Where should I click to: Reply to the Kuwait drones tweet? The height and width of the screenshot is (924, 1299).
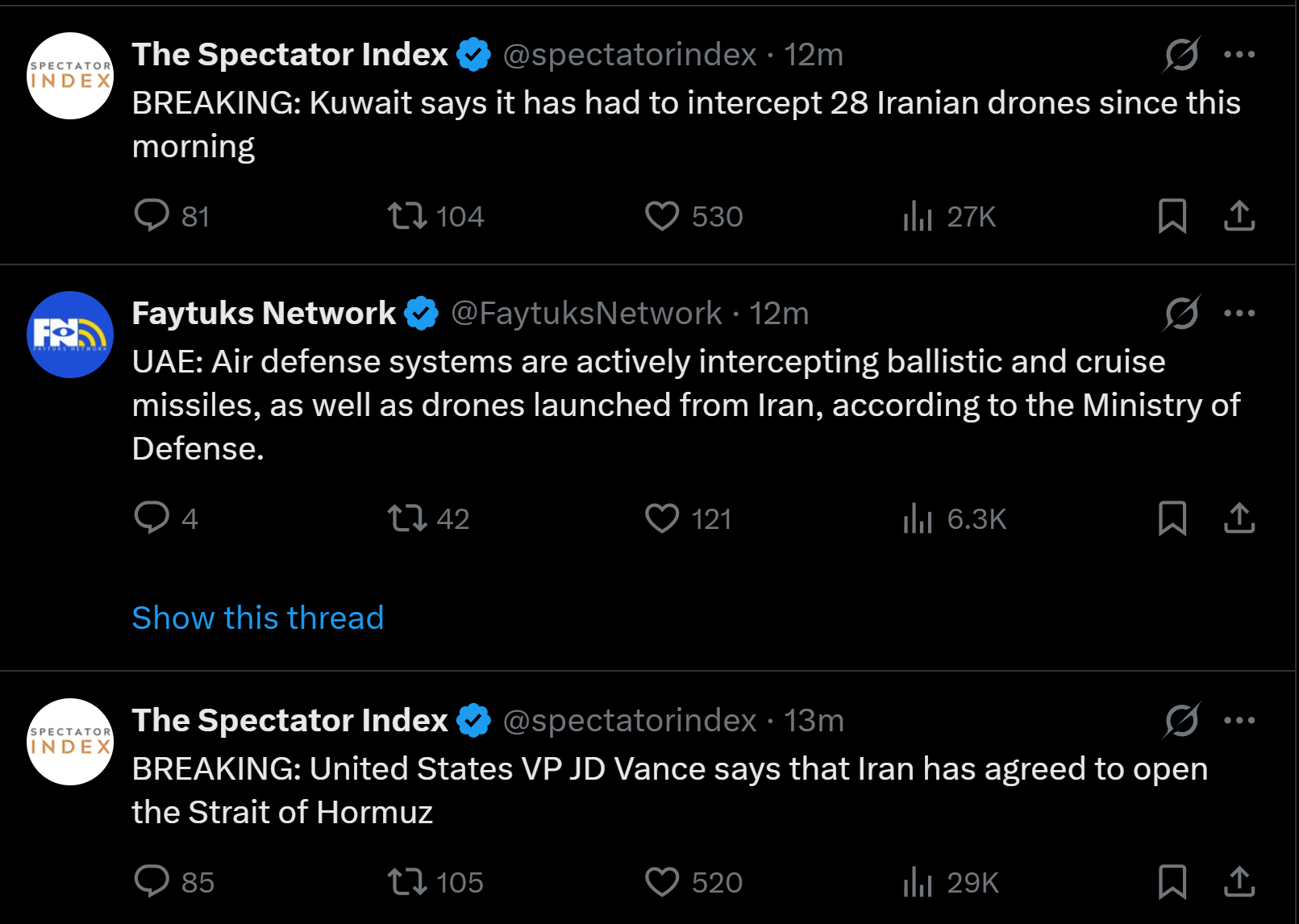pyautogui.click(x=152, y=216)
